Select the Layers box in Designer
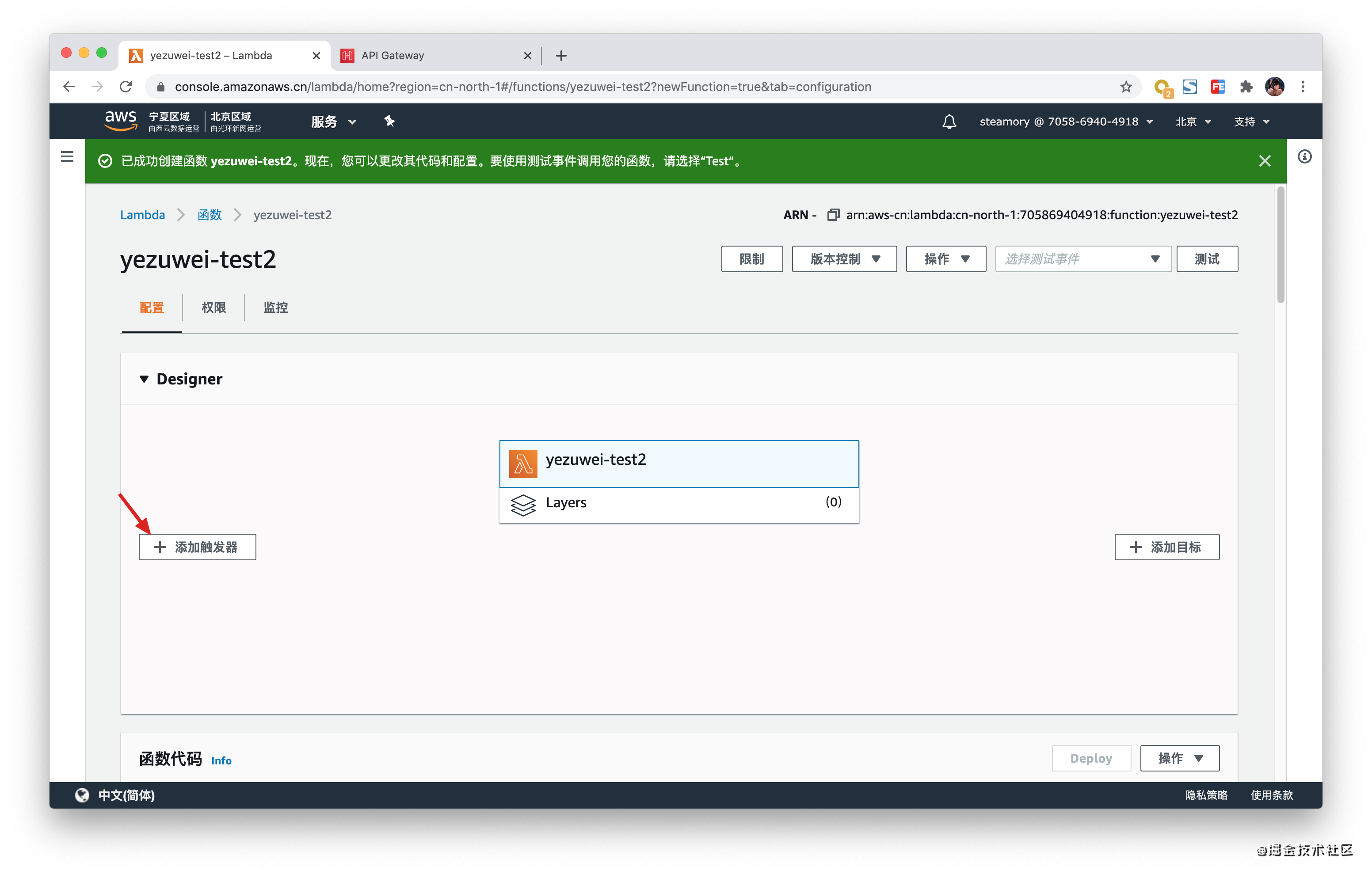Screen dimensions: 1372x874 click(x=678, y=503)
